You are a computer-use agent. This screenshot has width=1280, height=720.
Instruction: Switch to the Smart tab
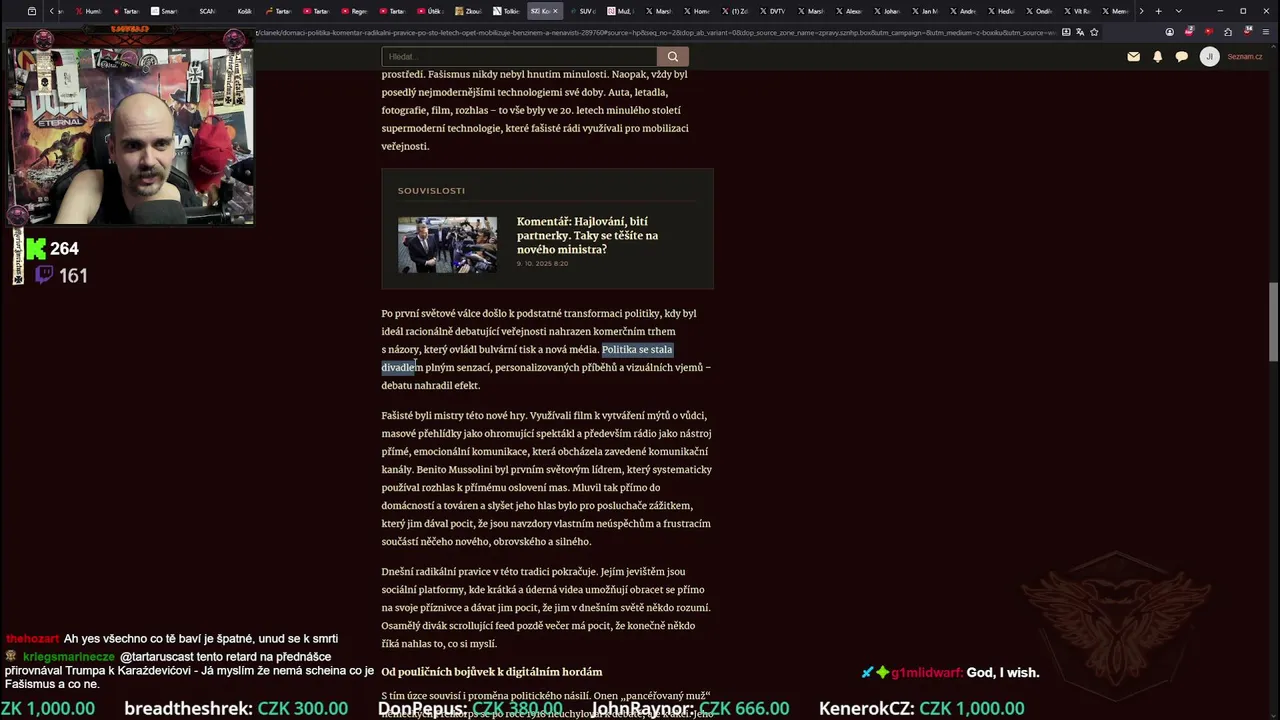click(165, 11)
